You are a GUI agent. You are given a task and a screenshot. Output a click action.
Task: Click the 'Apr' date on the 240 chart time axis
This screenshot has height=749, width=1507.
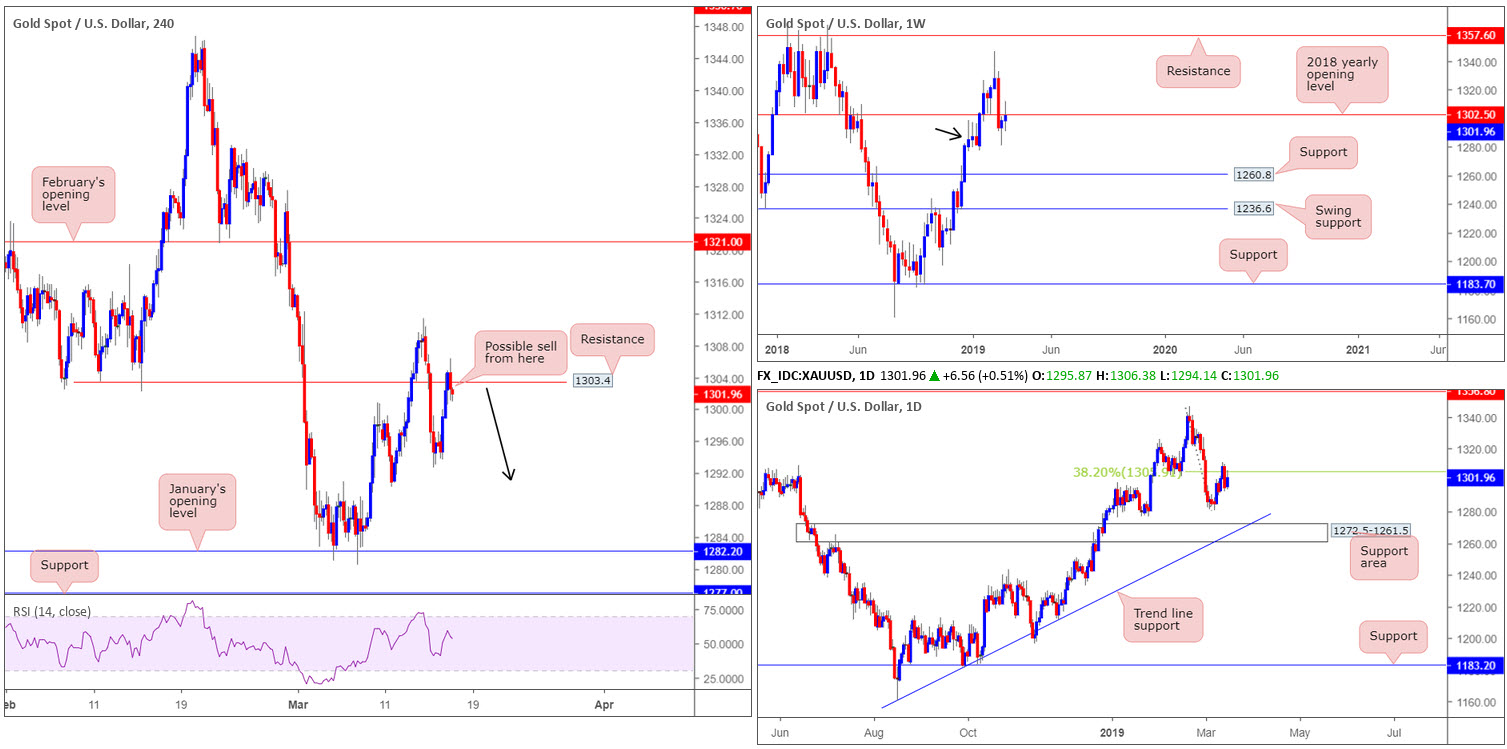point(603,705)
